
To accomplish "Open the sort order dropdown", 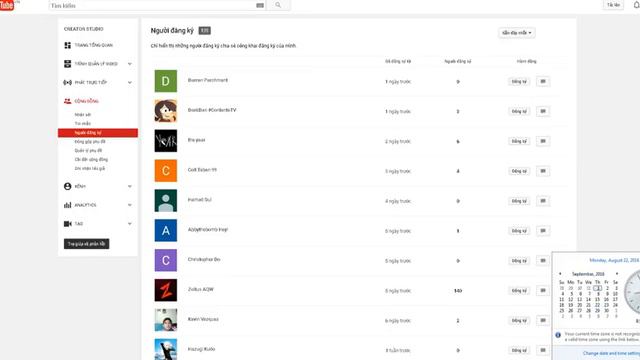I will (517, 33).
